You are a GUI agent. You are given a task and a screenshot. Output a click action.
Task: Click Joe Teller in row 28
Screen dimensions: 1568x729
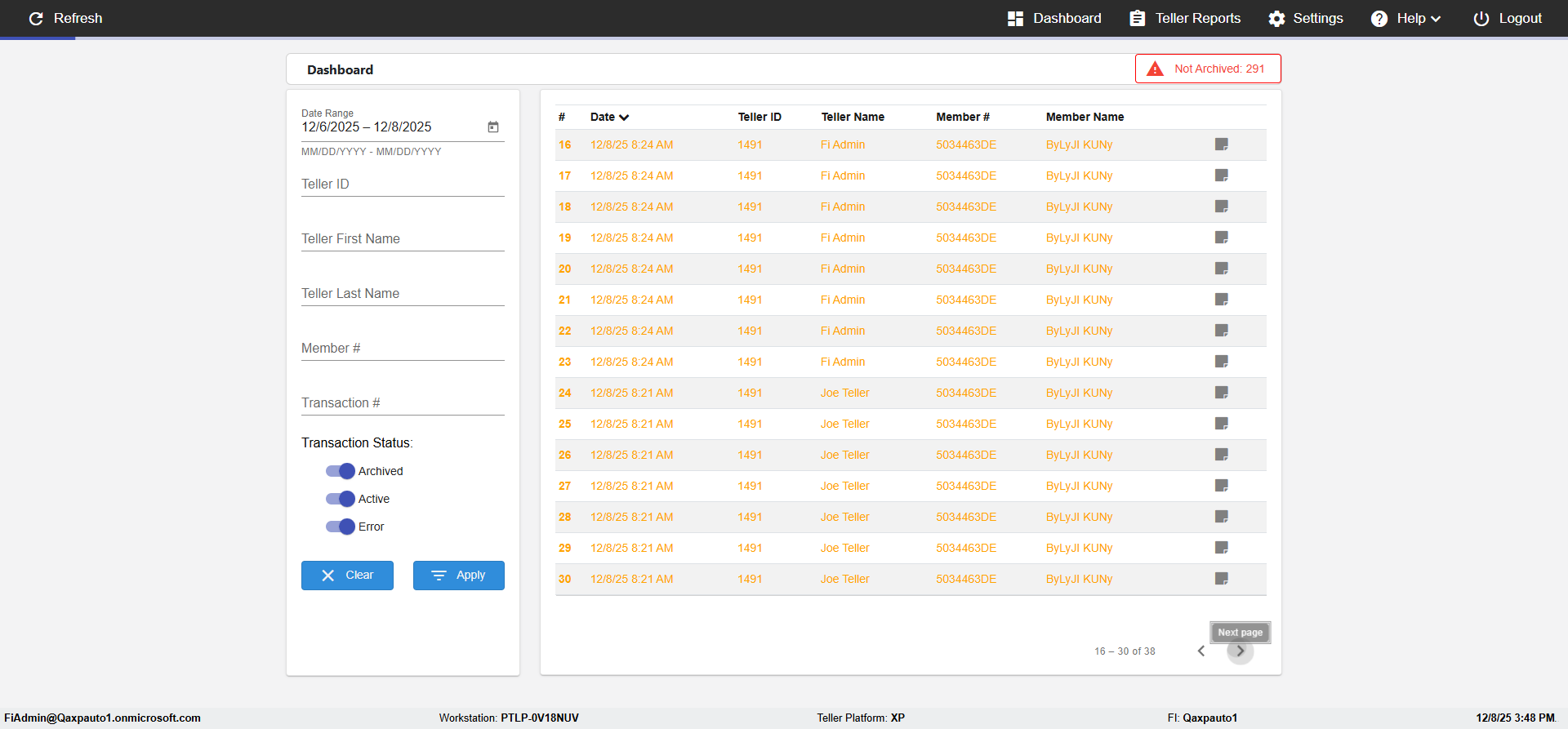pos(845,517)
